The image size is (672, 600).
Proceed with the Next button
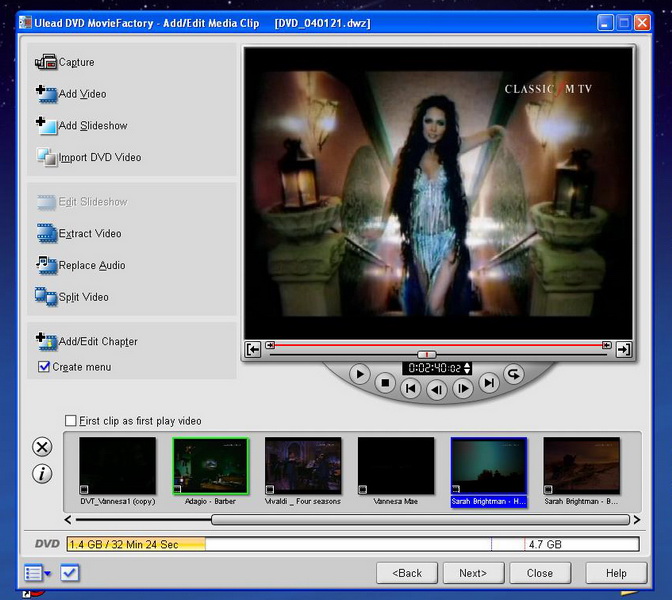(x=473, y=573)
